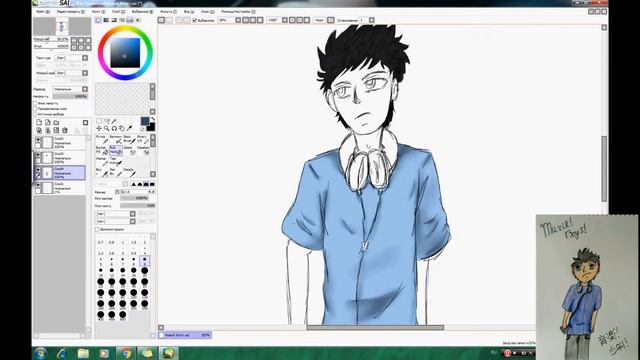Toggle the Прикрепление слоя checkbox
The height and width of the screenshot is (360, 640).
coord(35,109)
